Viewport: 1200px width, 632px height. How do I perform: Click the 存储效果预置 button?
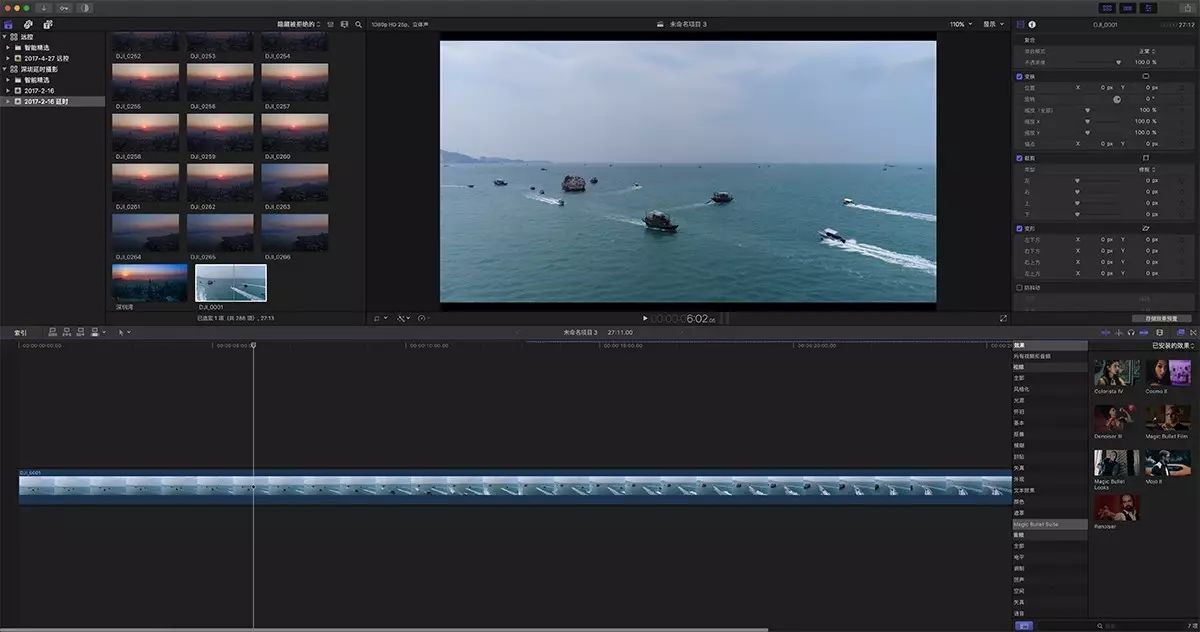coord(1161,318)
